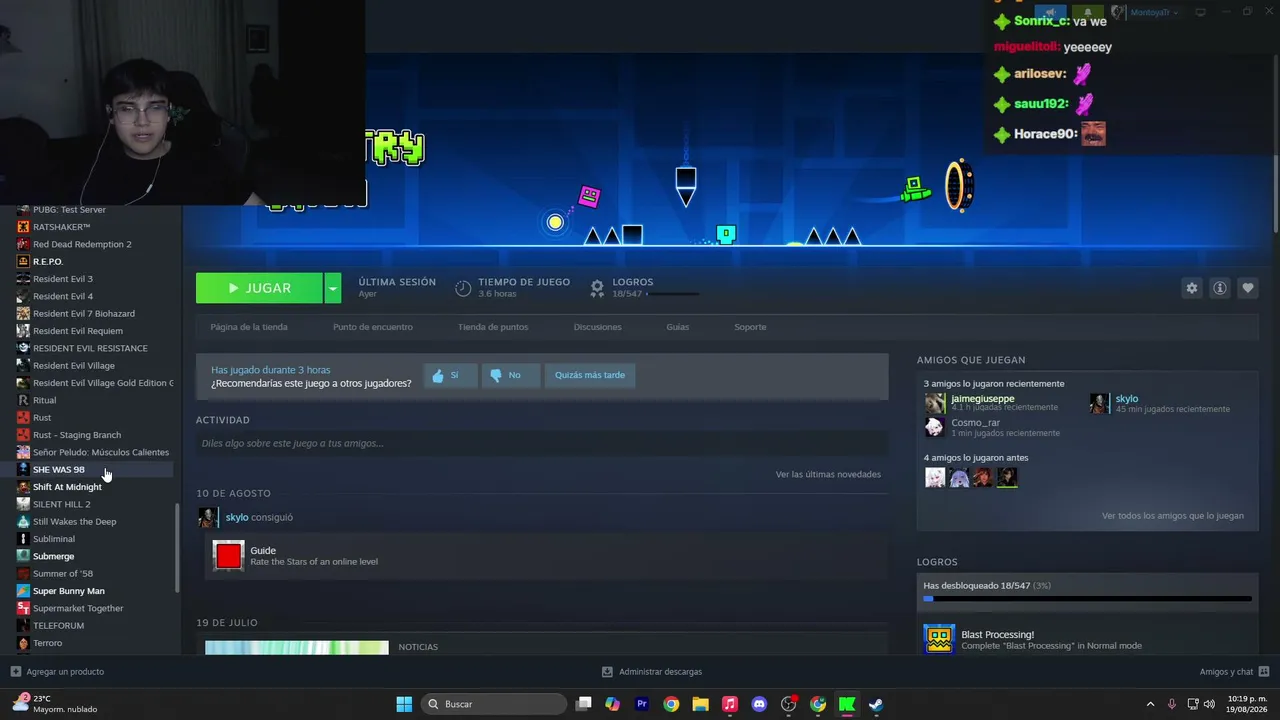Select PUBG: Test Server in library
1280x720 pixels.
pyautogui.click(x=69, y=210)
